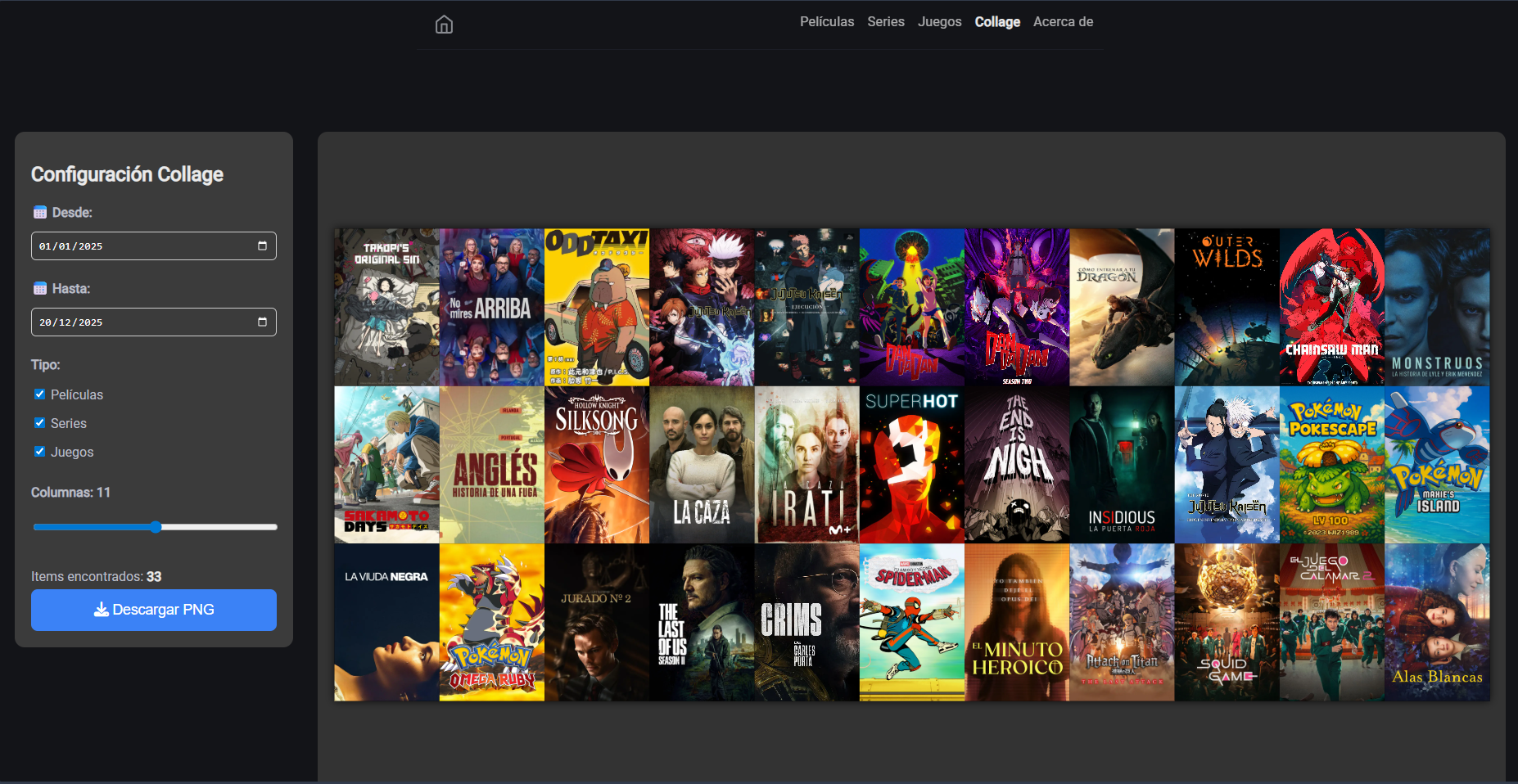
Task: Choose The Last of Us Season II poster
Action: pos(702,622)
